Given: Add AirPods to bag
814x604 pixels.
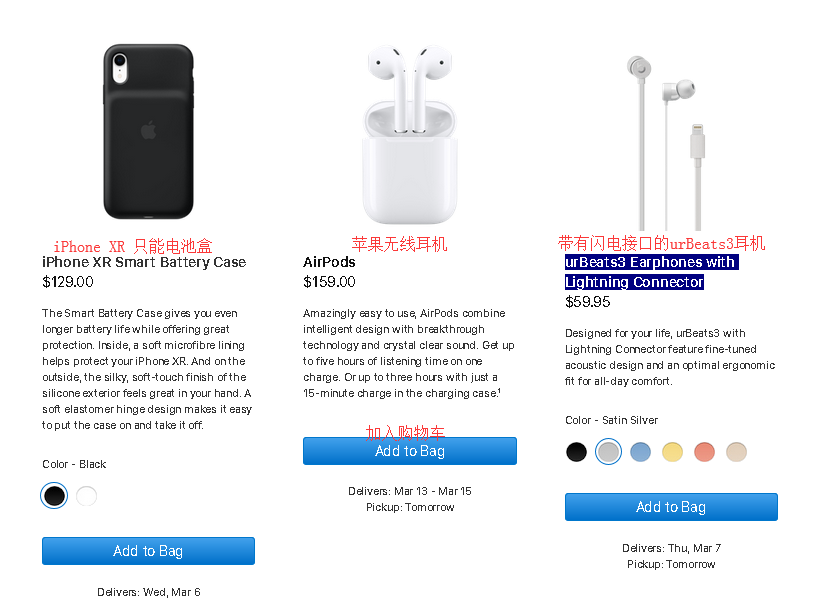Looking at the screenshot, I should click(x=409, y=451).
